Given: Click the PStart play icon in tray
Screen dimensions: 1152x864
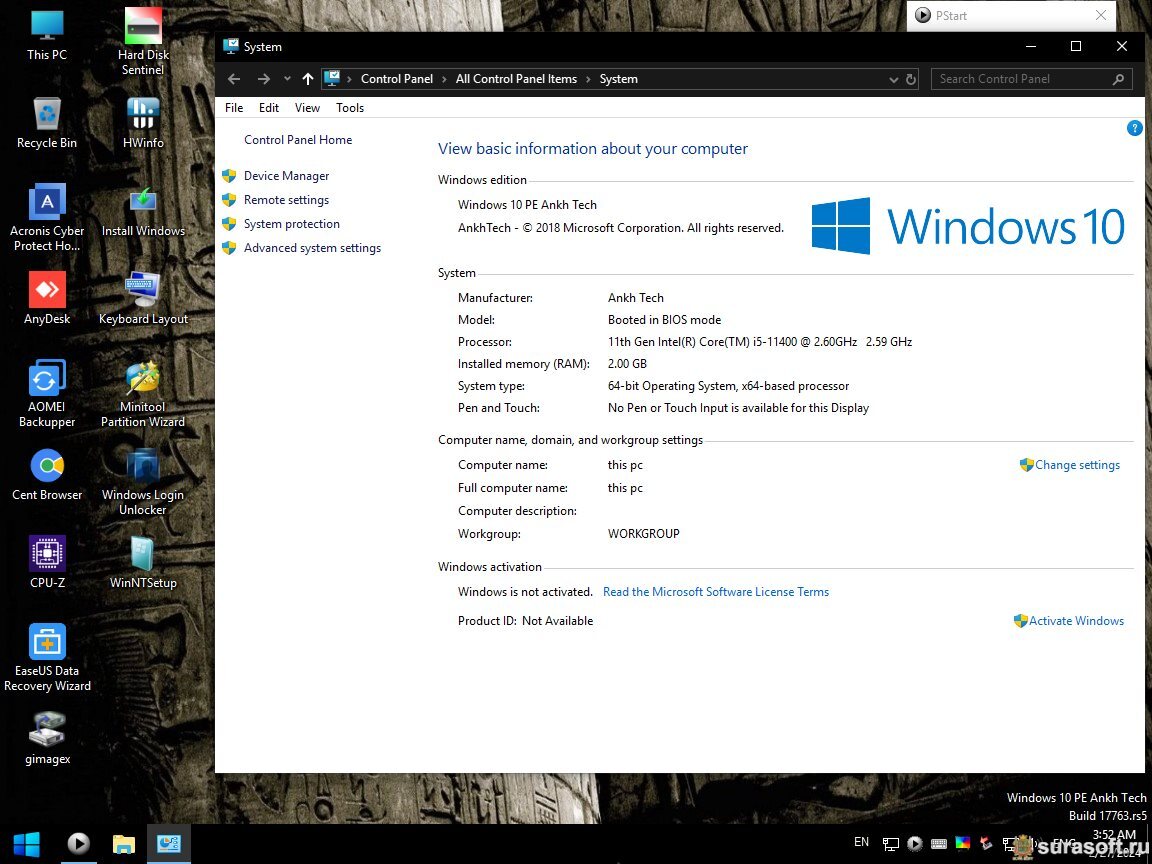Looking at the screenshot, I should pos(915,843).
